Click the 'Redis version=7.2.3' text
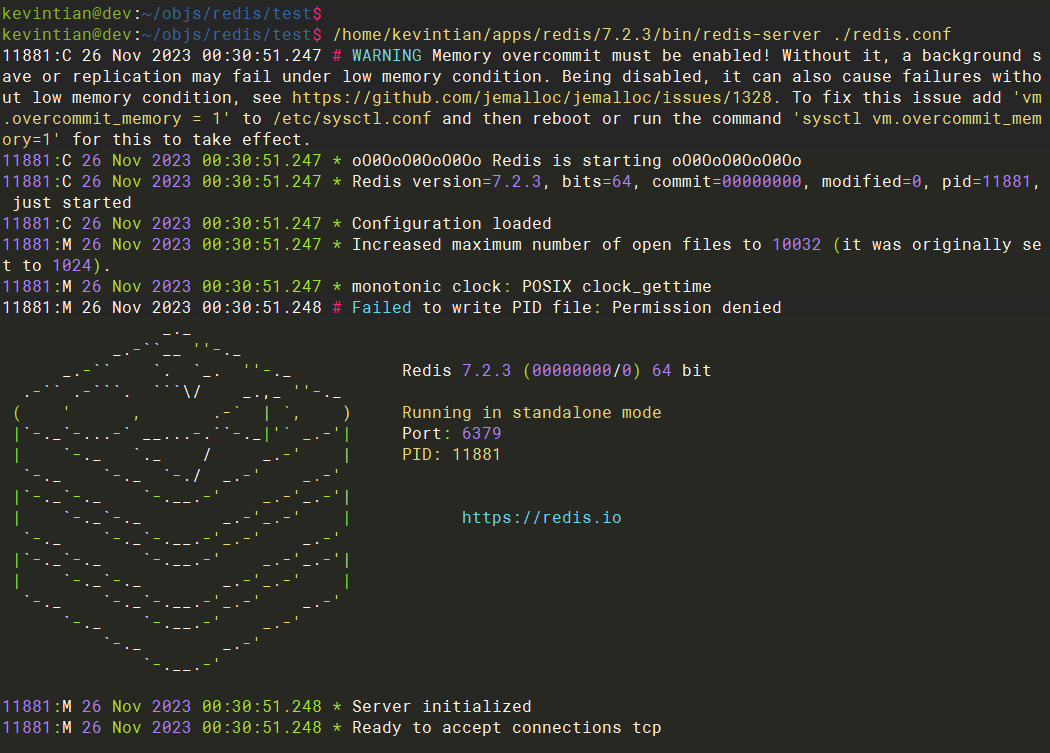 446,181
